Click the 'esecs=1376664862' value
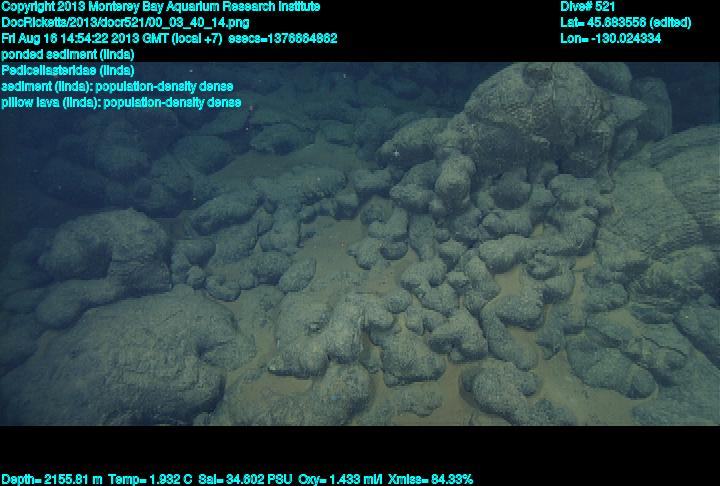 click(283, 38)
